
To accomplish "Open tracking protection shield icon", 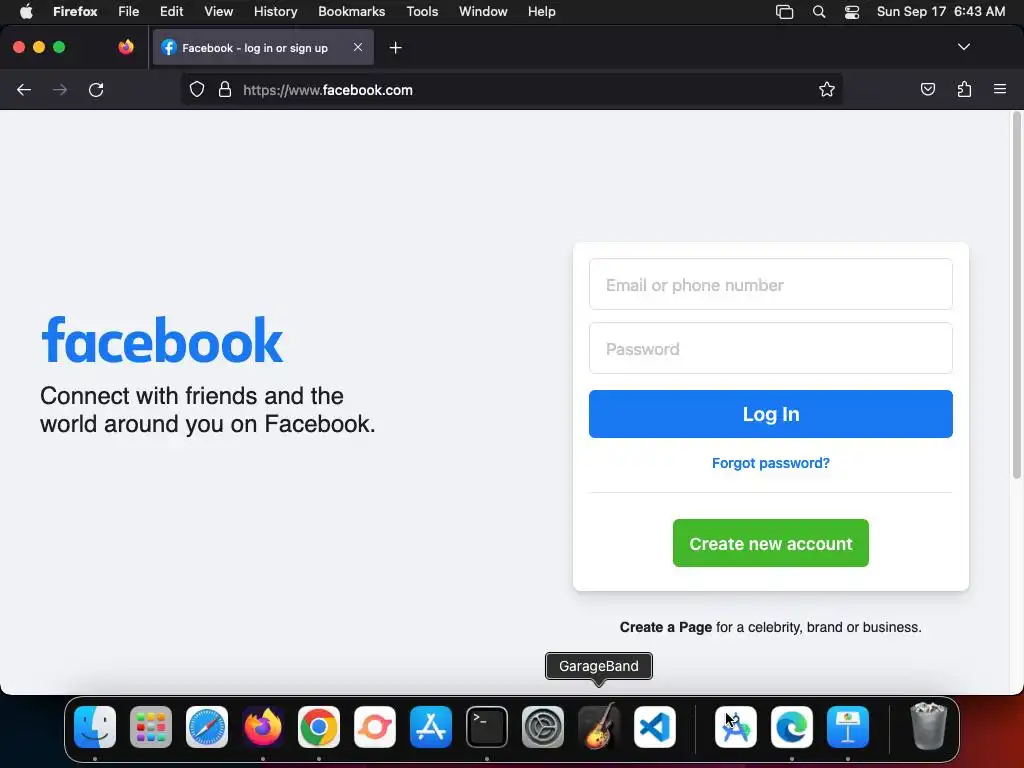I will (197, 89).
